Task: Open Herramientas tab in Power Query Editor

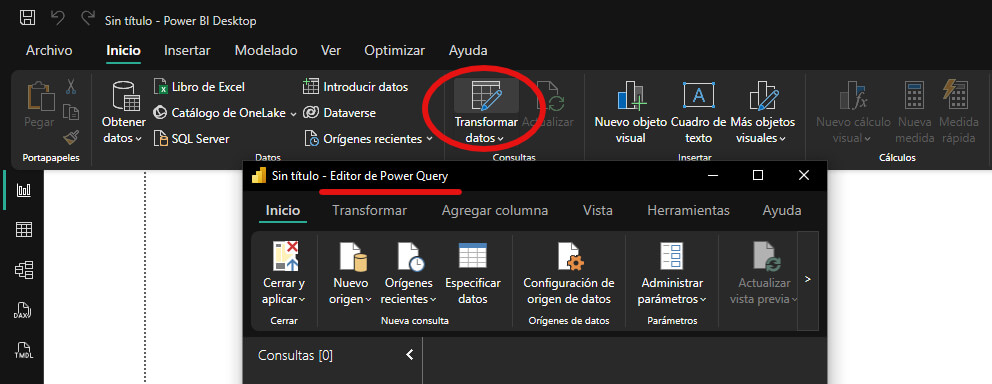Action: click(x=688, y=211)
